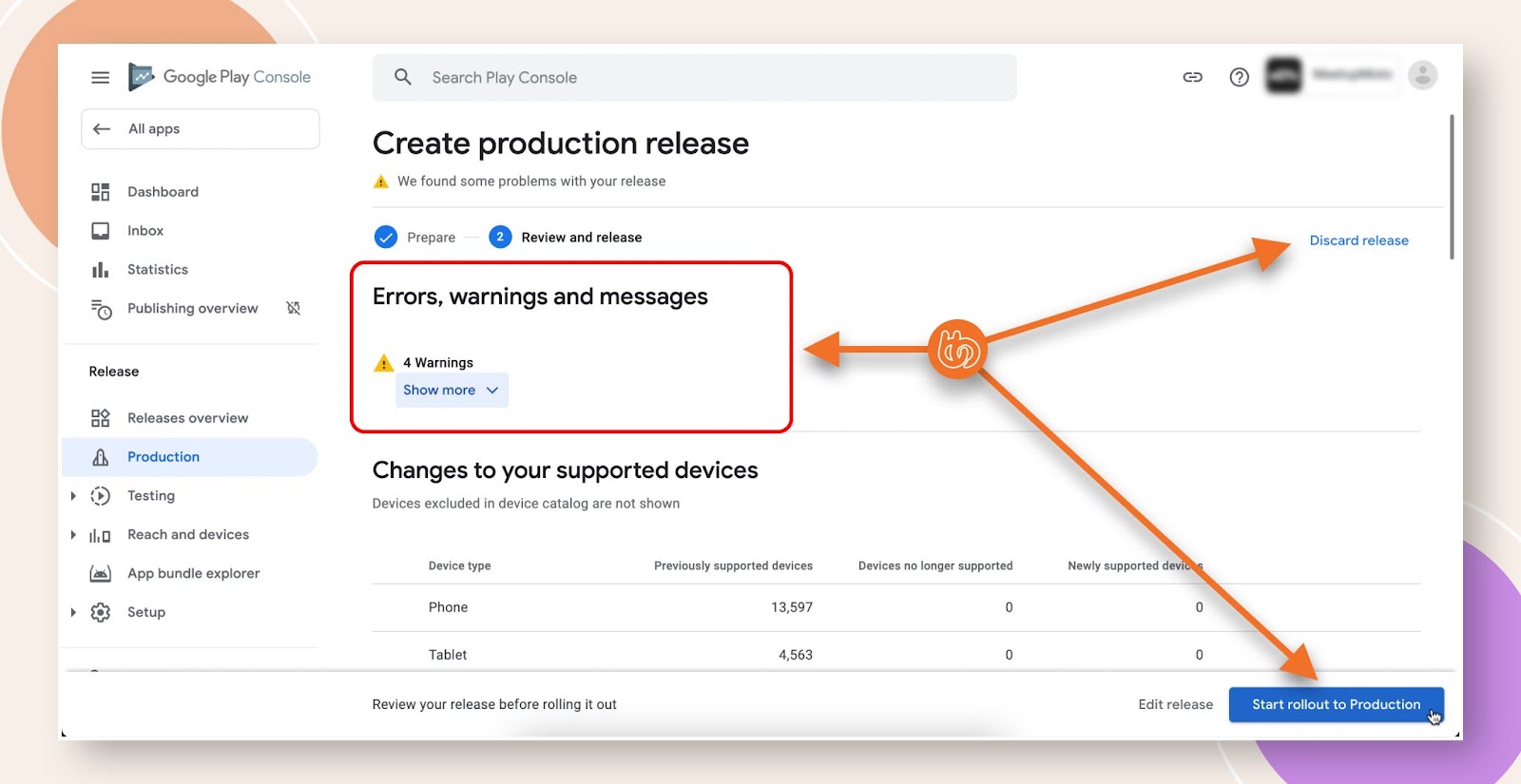The image size is (1521, 784).
Task: Click the 4,563 previously supported value
Action: (795, 656)
